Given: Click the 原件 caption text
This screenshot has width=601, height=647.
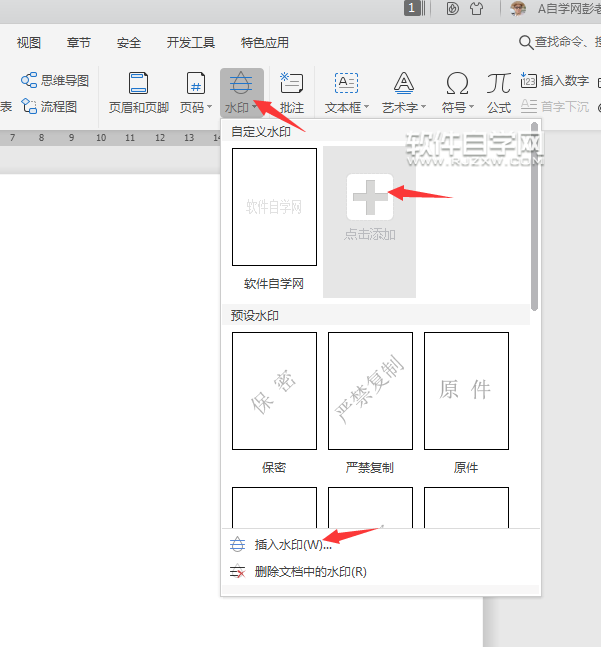Looking at the screenshot, I should [466, 467].
